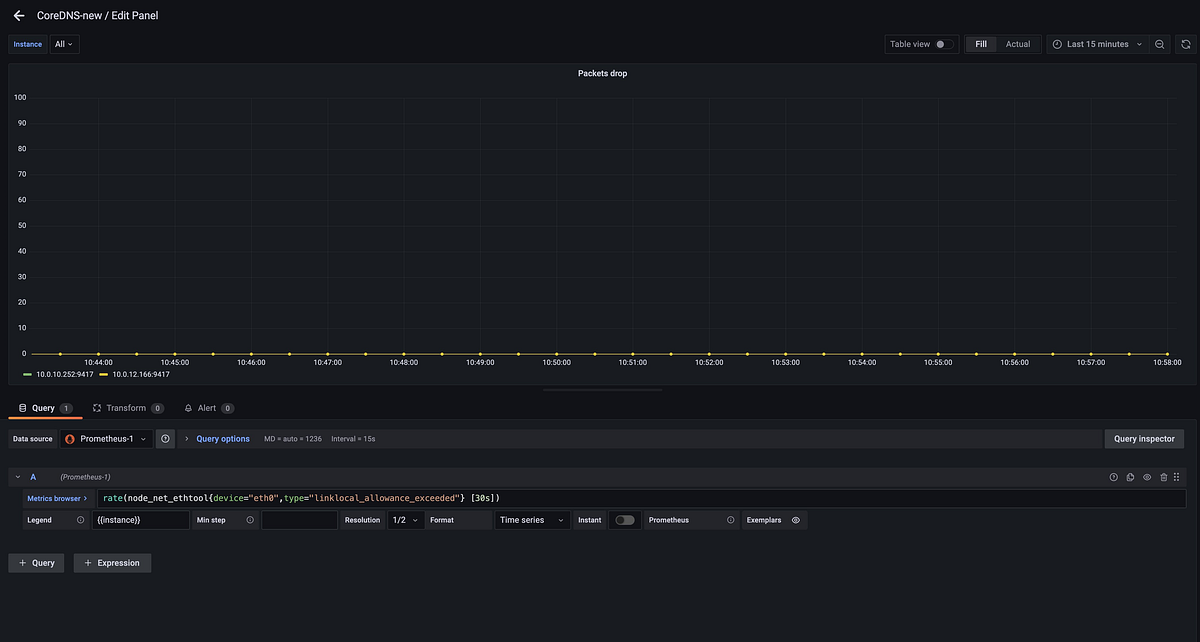This screenshot has height=642, width=1200.
Task: Open the Last 15 minutes time picker
Action: point(1096,44)
